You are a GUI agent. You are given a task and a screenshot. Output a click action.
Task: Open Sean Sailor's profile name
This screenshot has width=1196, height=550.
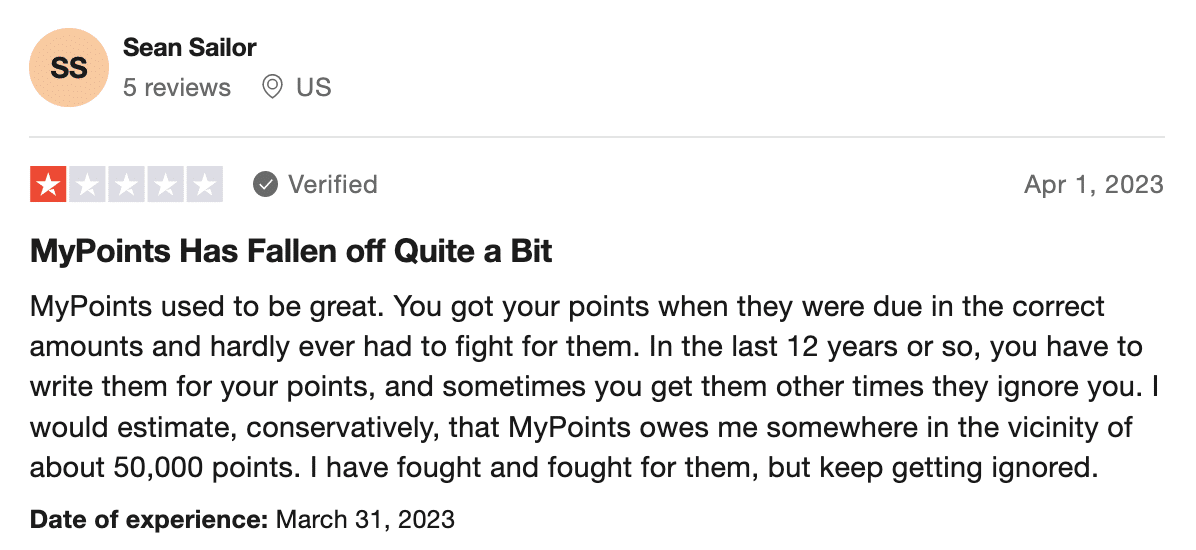coord(189,47)
